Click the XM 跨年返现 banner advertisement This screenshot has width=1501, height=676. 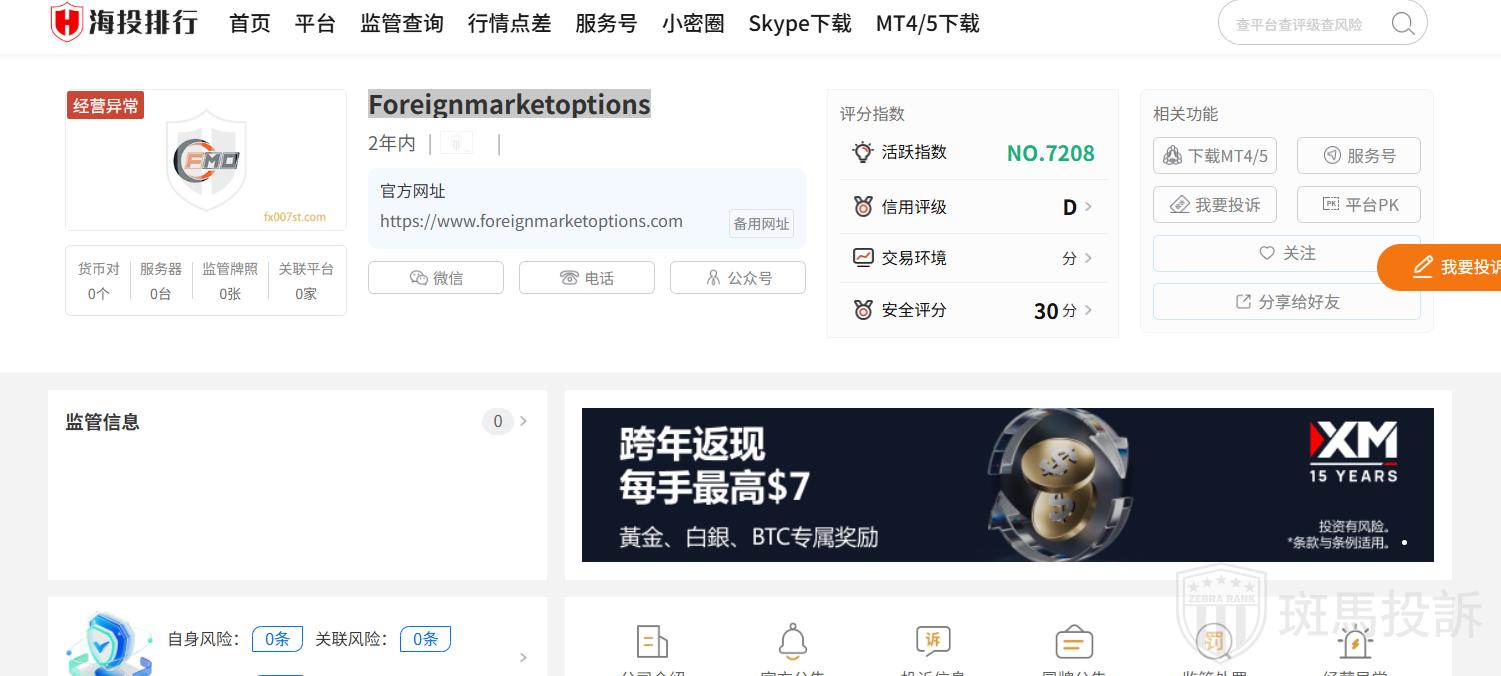coord(1007,485)
